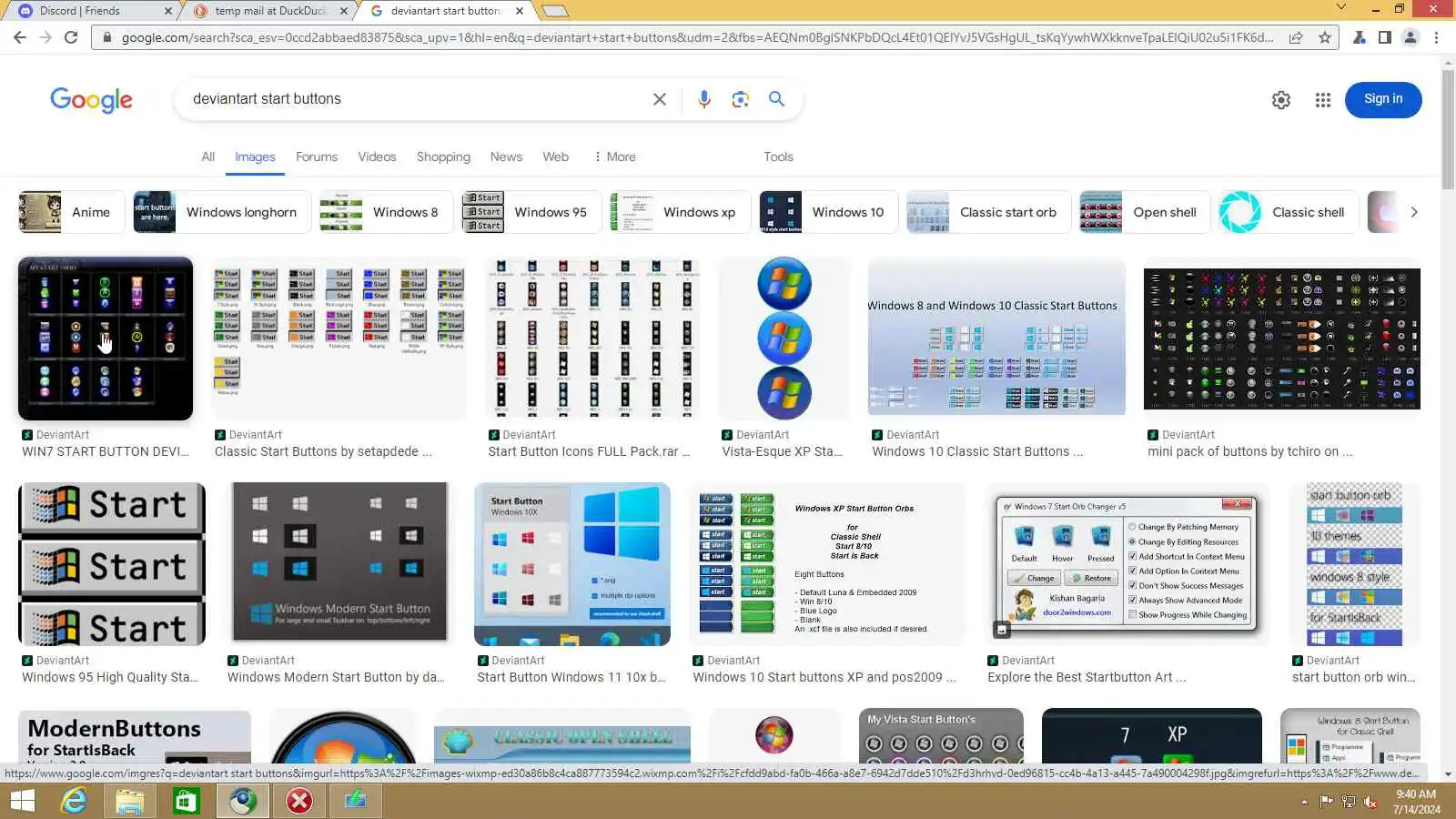Start a voice search with the microphone
The height and width of the screenshot is (819, 1456).
pyautogui.click(x=703, y=99)
